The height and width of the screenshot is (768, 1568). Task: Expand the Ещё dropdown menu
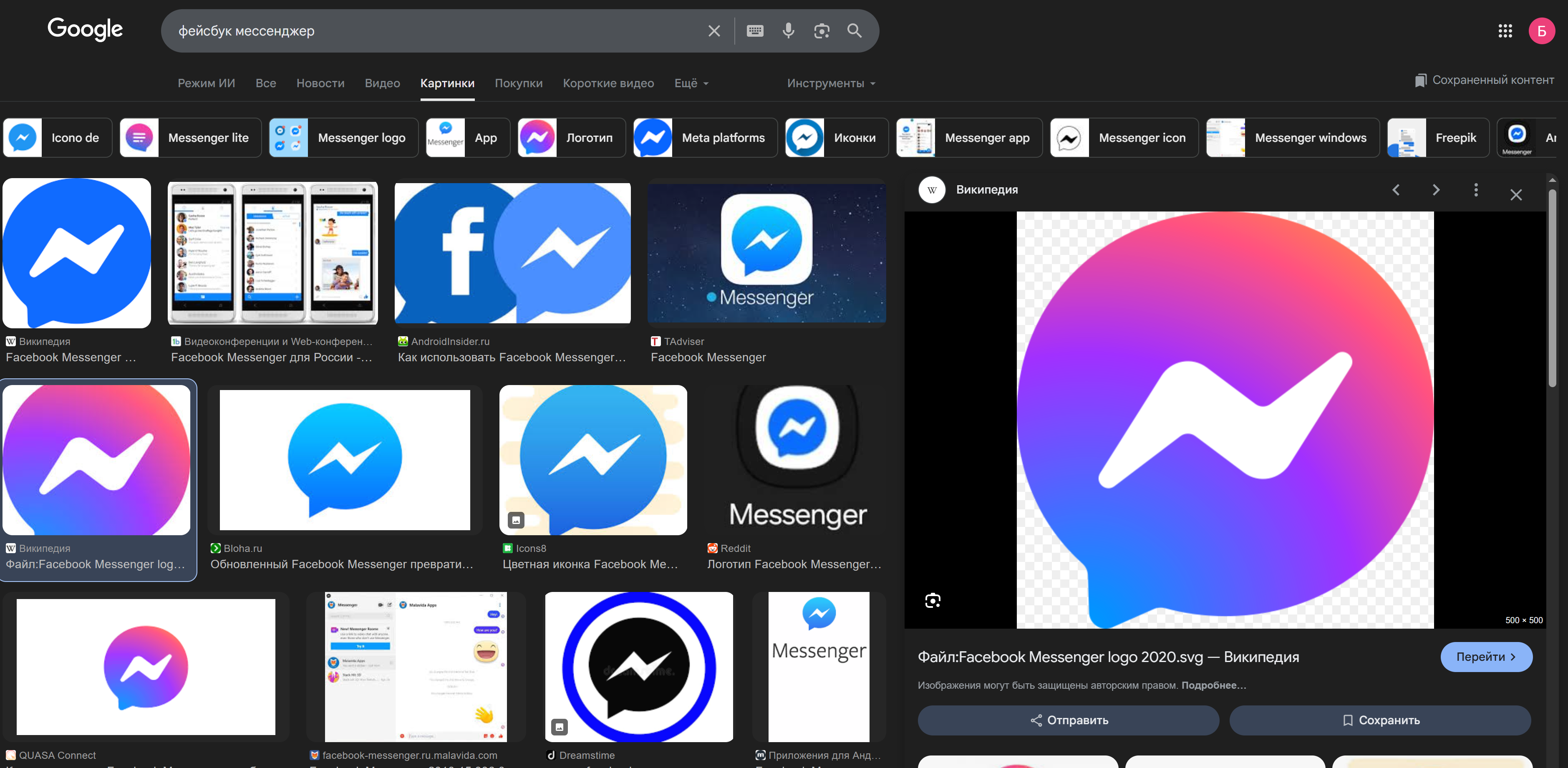coord(691,83)
